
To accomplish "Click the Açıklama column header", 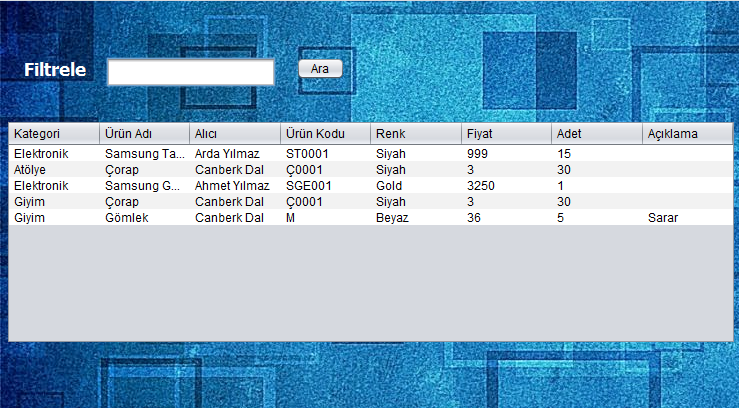I will coord(686,134).
